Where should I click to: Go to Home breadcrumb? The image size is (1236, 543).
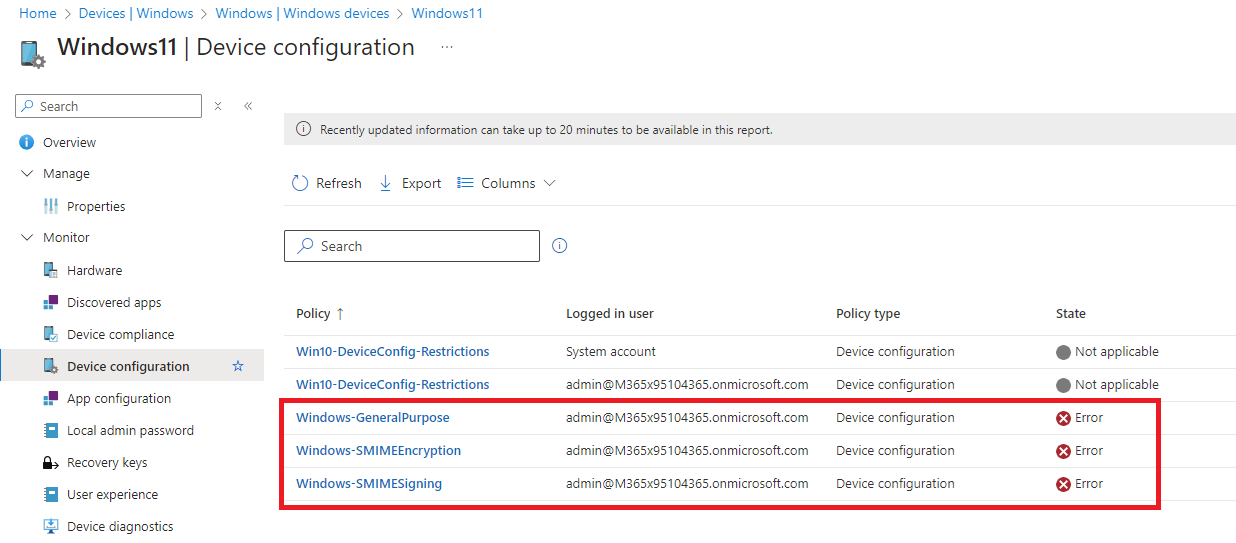tap(38, 13)
